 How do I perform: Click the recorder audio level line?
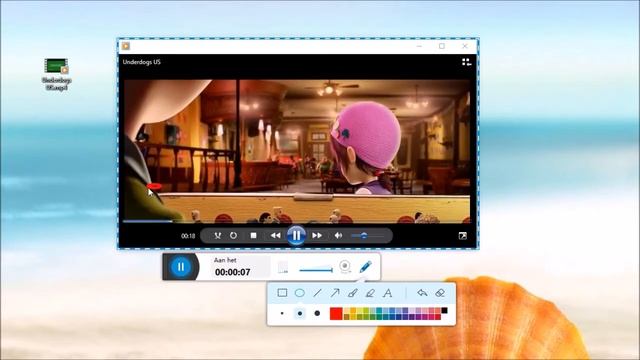(316, 270)
